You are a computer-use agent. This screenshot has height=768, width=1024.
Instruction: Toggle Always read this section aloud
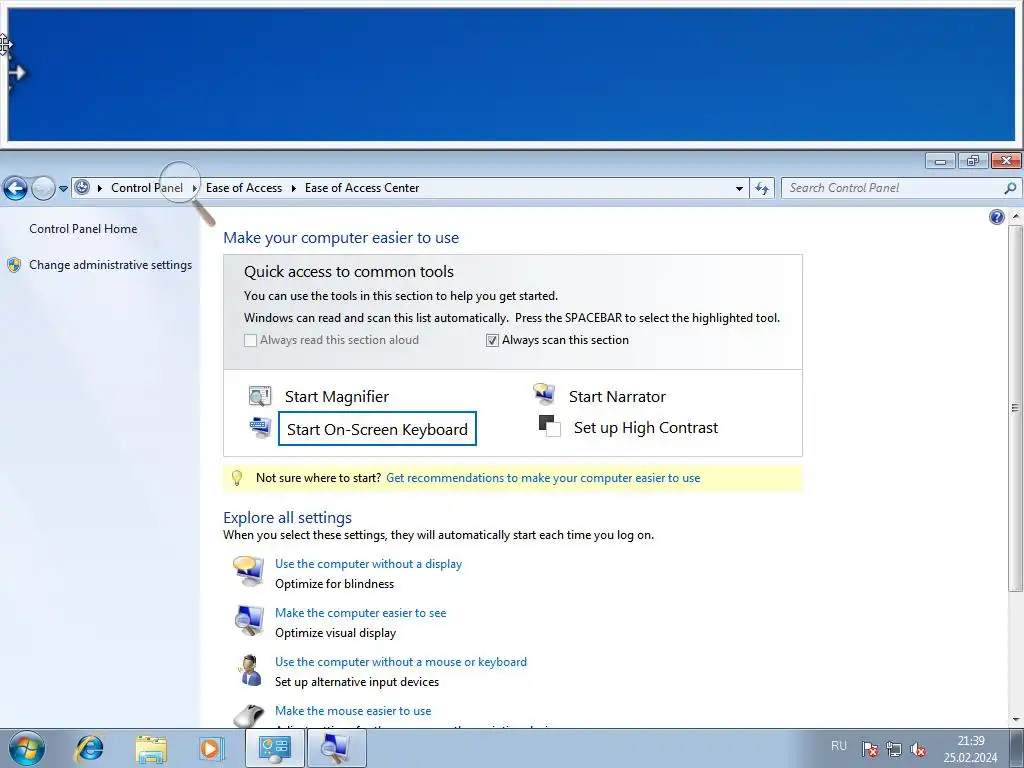point(250,340)
